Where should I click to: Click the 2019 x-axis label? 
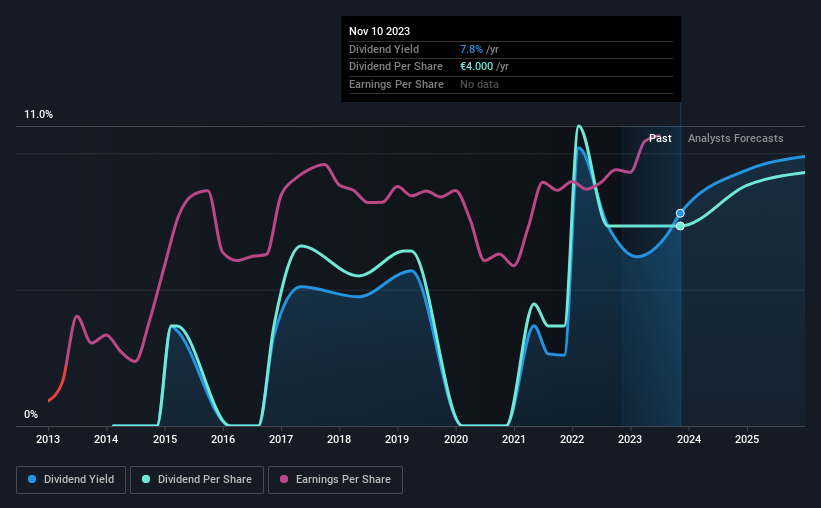397,439
